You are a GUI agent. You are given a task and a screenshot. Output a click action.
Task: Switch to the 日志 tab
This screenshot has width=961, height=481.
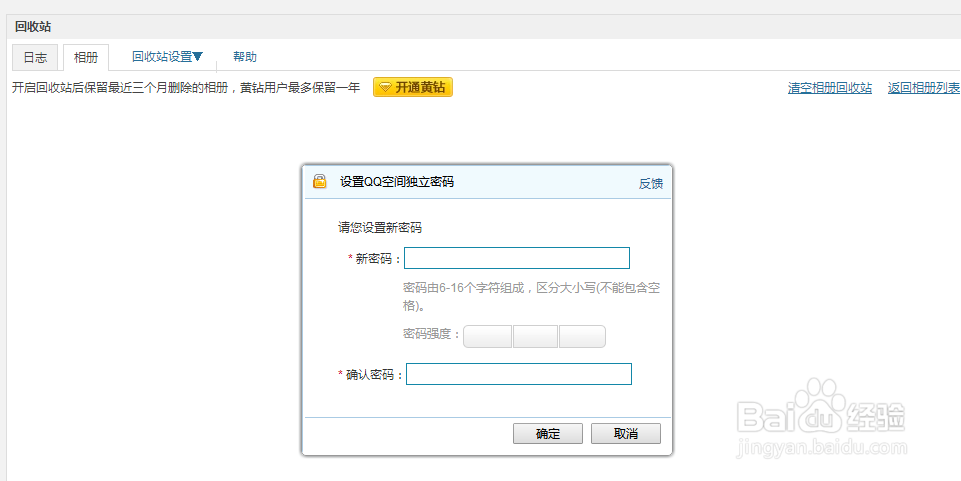pos(35,58)
